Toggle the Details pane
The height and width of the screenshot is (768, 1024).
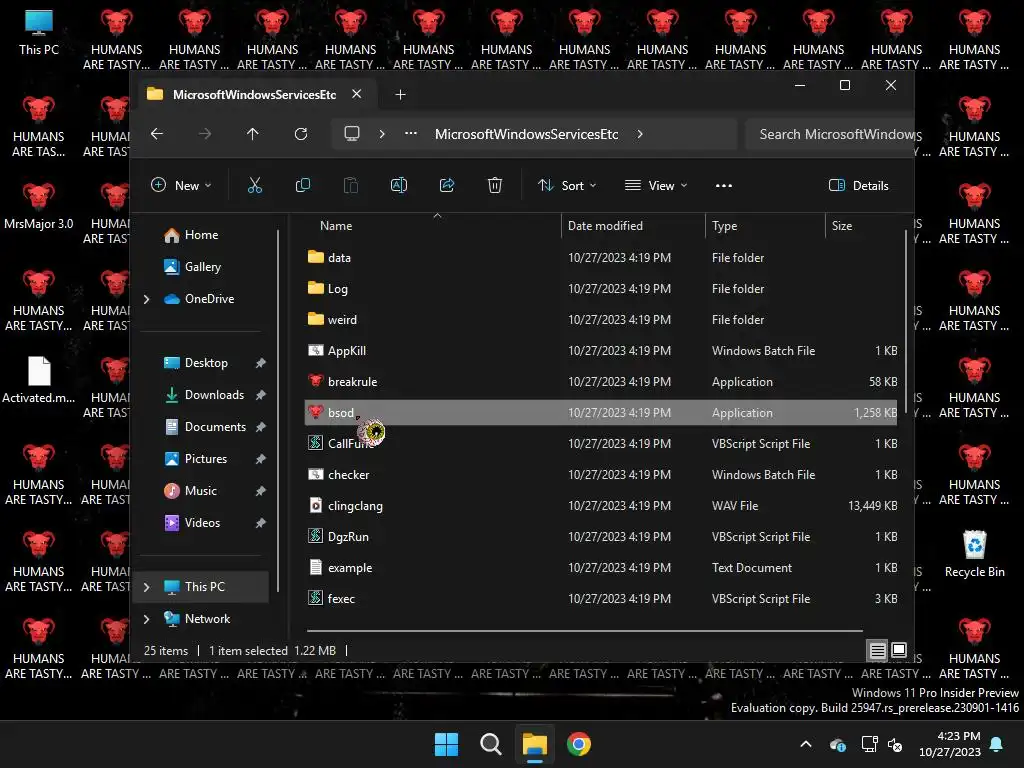click(x=859, y=185)
